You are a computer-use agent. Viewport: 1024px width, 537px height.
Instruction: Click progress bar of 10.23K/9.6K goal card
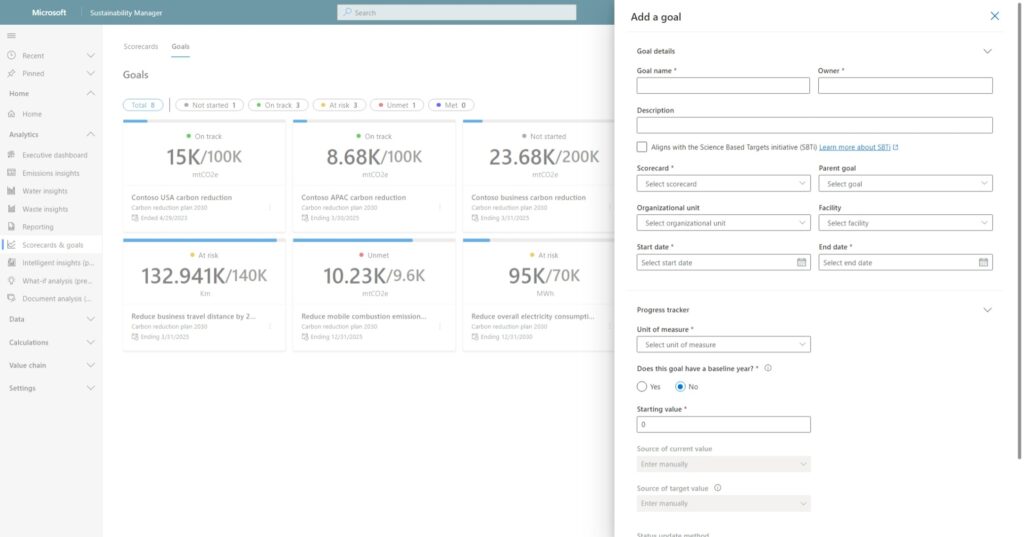pos(374,240)
